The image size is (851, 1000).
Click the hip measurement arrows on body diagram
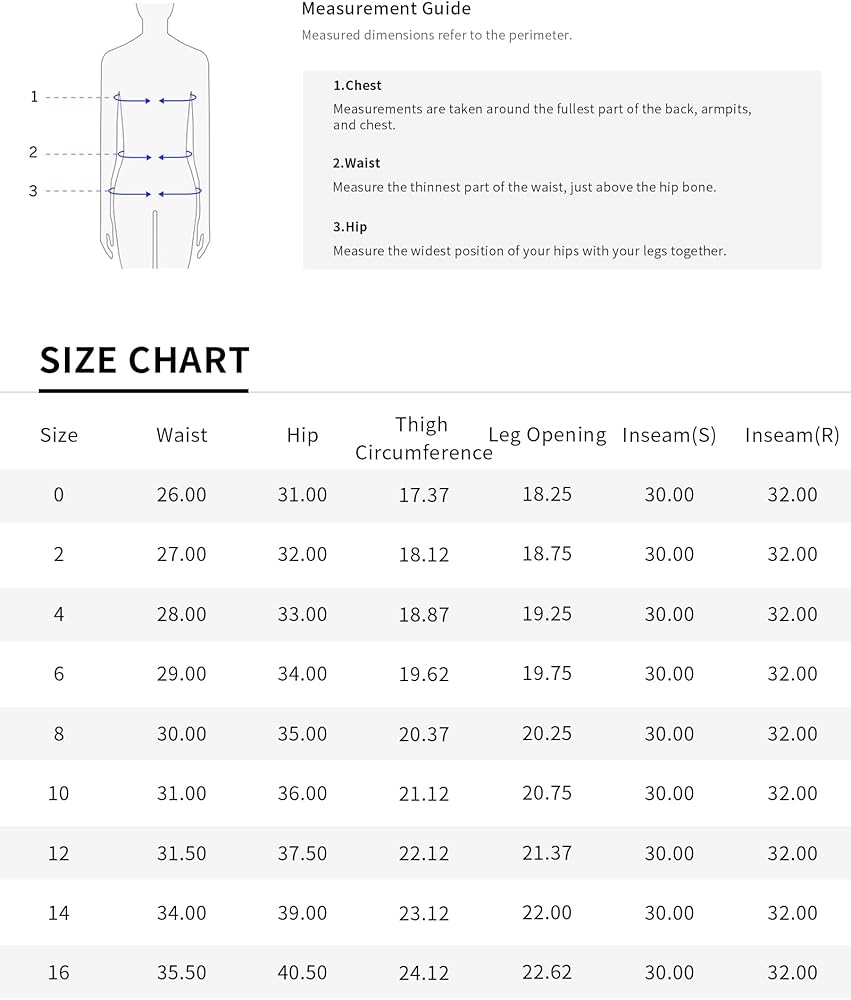155,191
